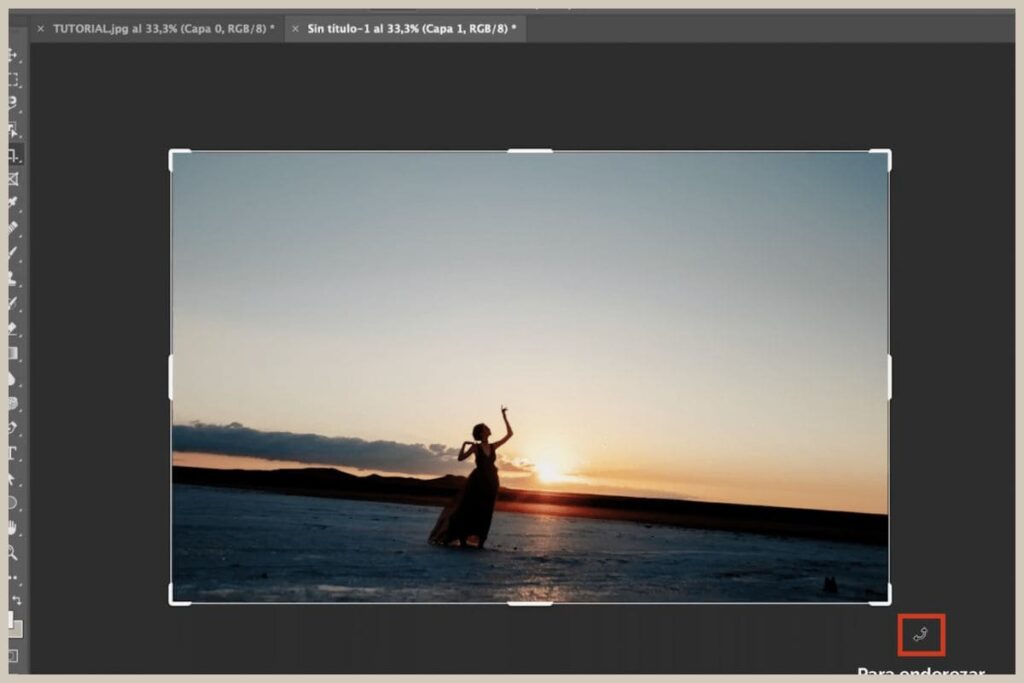
Task: Close the Sin título-1 tab
Action: pos(295,29)
